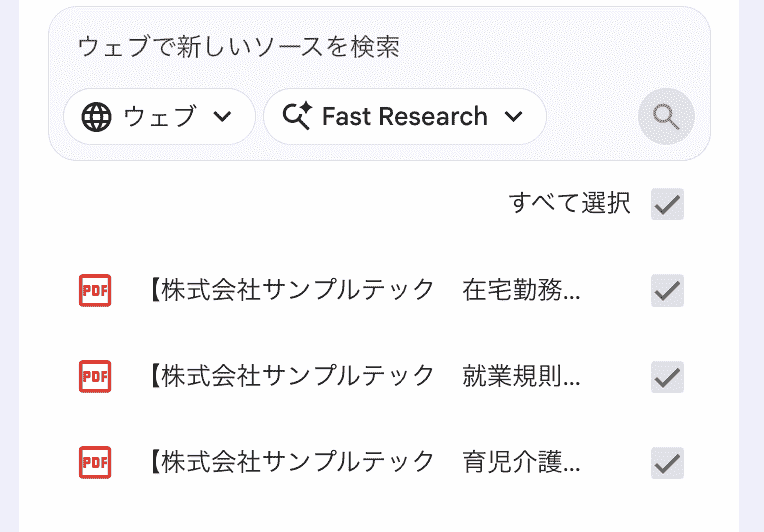
Task: Uncheck the 育児介護 source checkbox
Action: point(667,463)
